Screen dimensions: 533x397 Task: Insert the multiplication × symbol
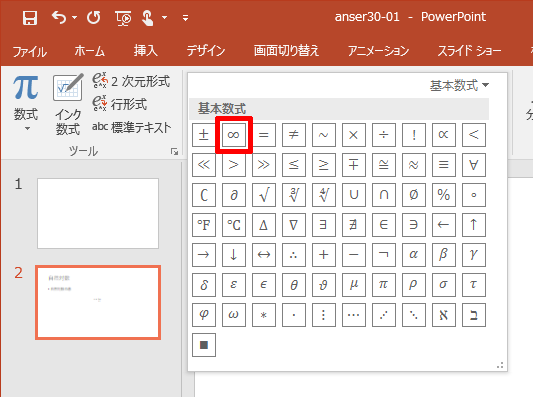[x=354, y=135]
